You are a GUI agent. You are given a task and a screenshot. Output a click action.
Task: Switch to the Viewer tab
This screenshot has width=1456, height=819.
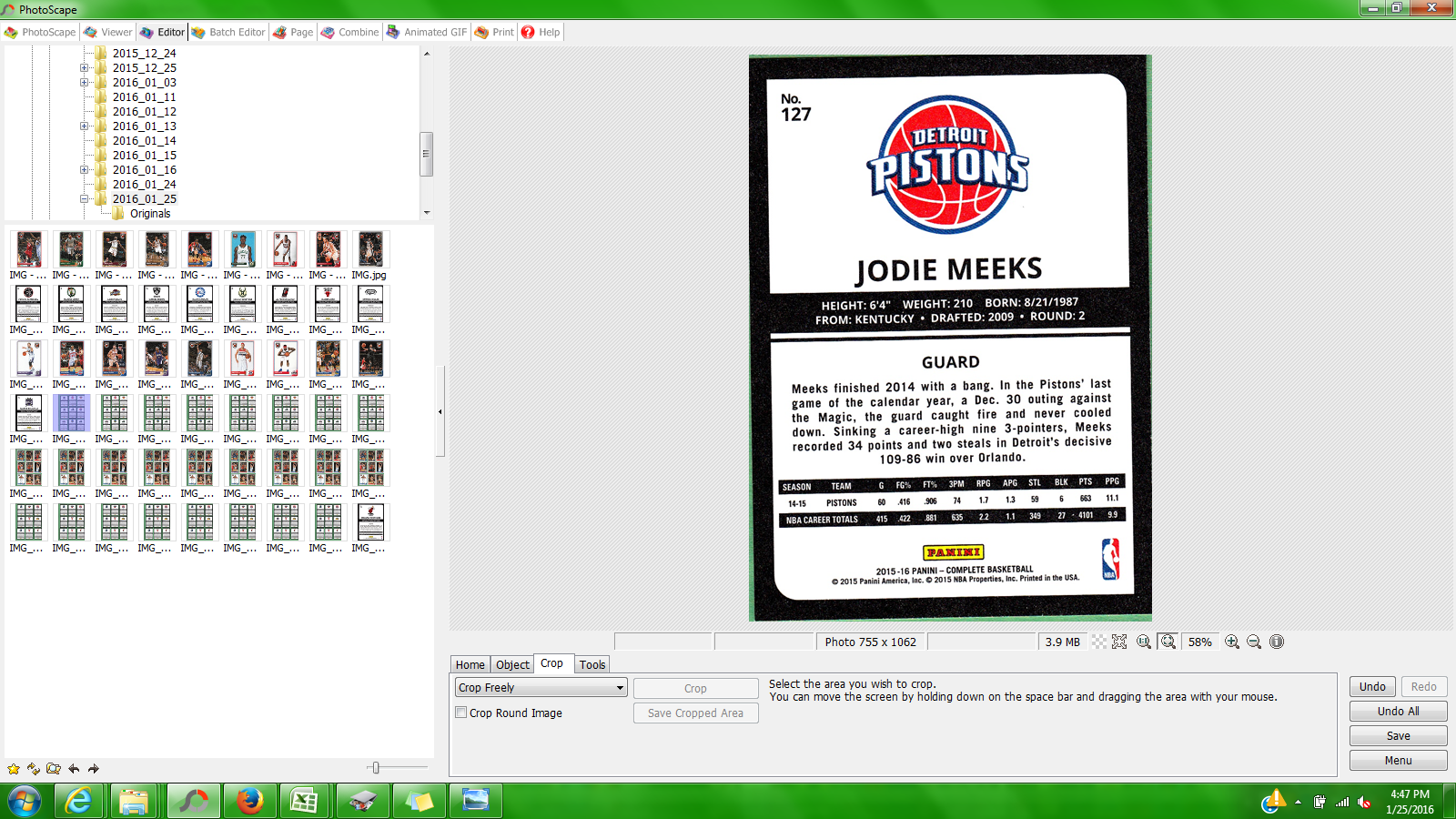[x=107, y=32]
